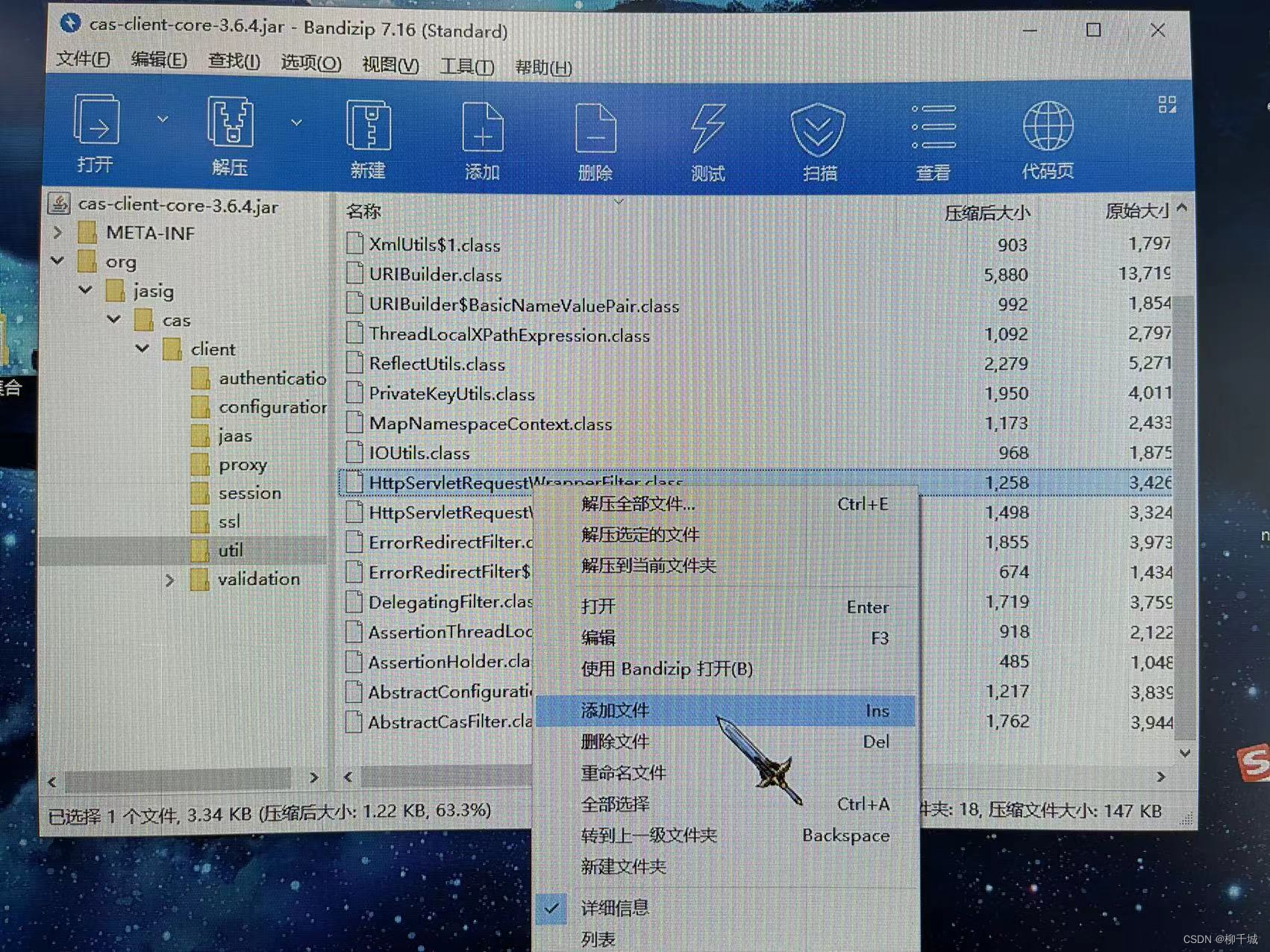Click the cas-client-core-3.6.4.jar root archive icon

(59, 204)
